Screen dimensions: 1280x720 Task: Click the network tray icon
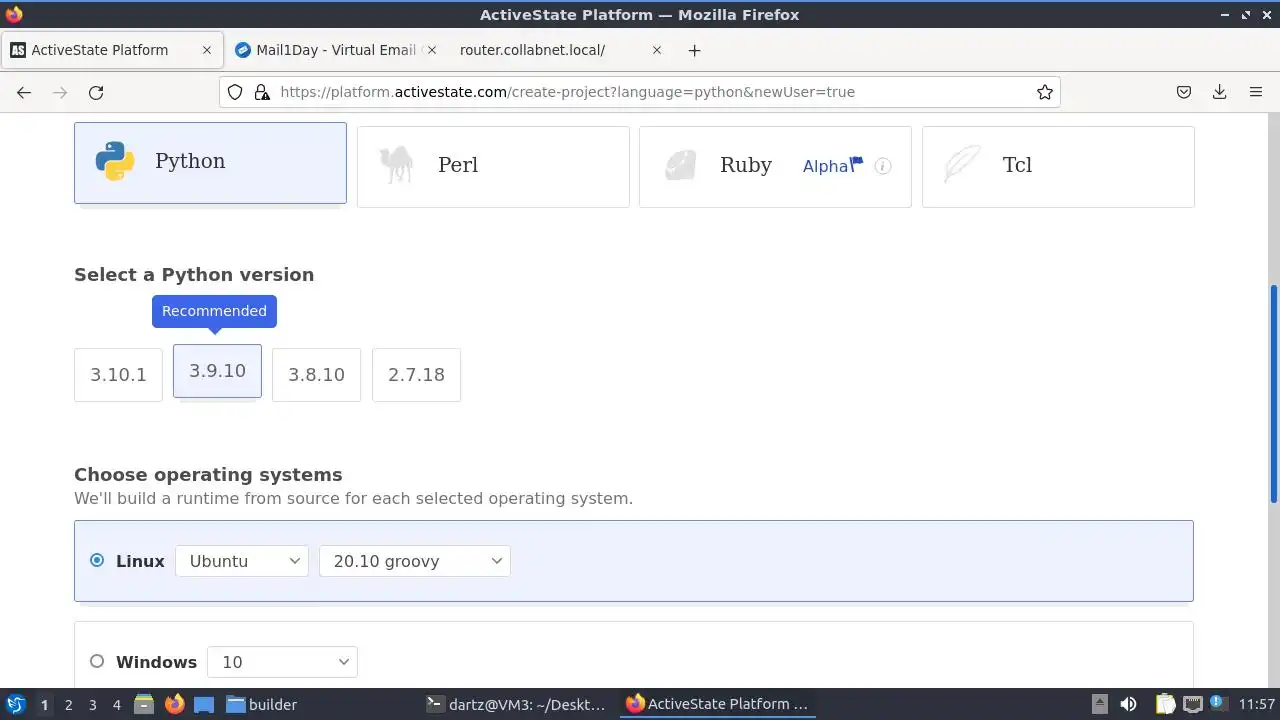(1192, 704)
